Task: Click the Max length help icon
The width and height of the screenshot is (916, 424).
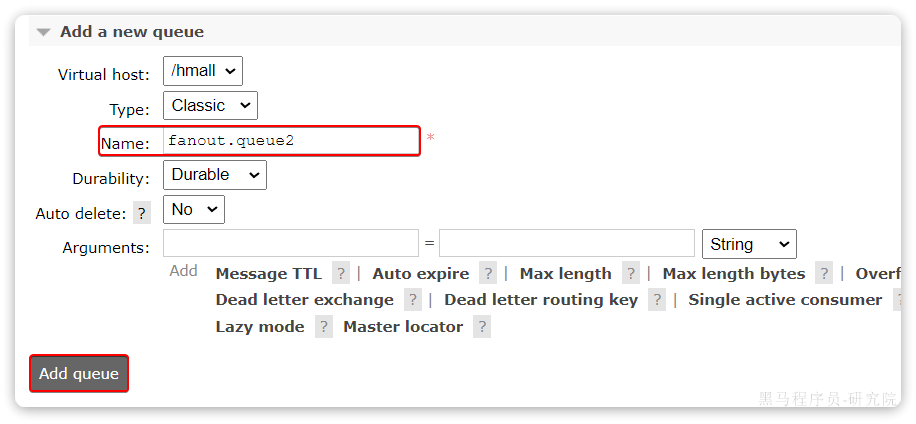Action: tap(631, 274)
